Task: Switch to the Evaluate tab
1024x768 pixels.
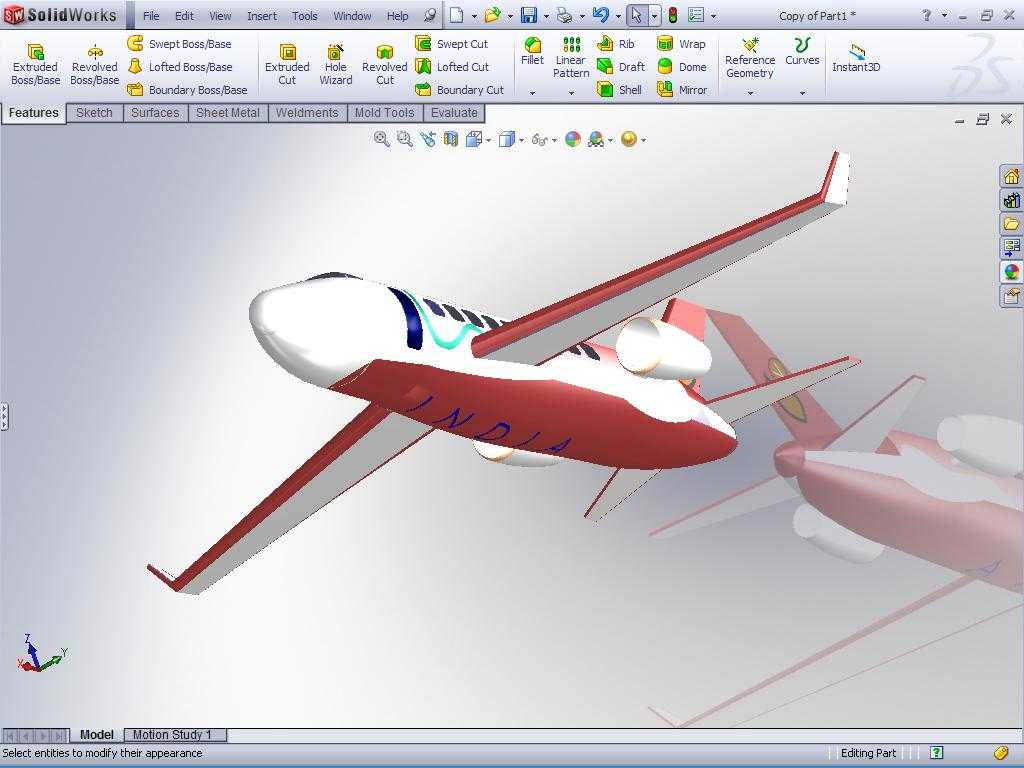Action: (x=454, y=112)
